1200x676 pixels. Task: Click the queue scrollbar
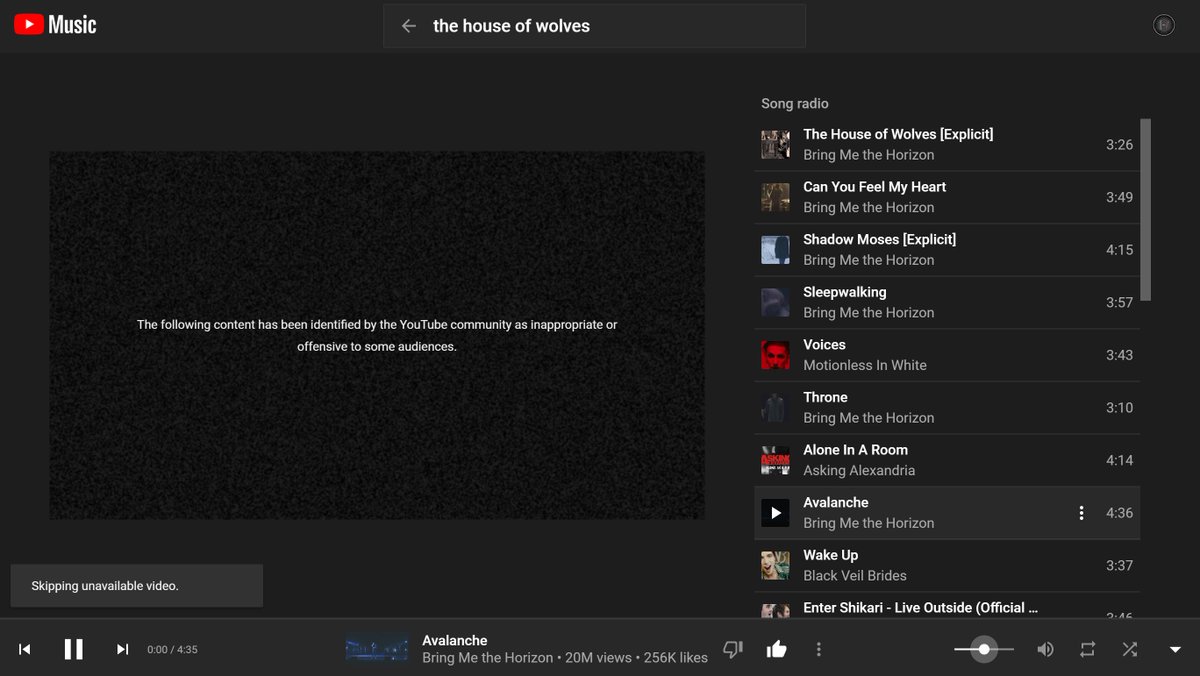[1146, 209]
